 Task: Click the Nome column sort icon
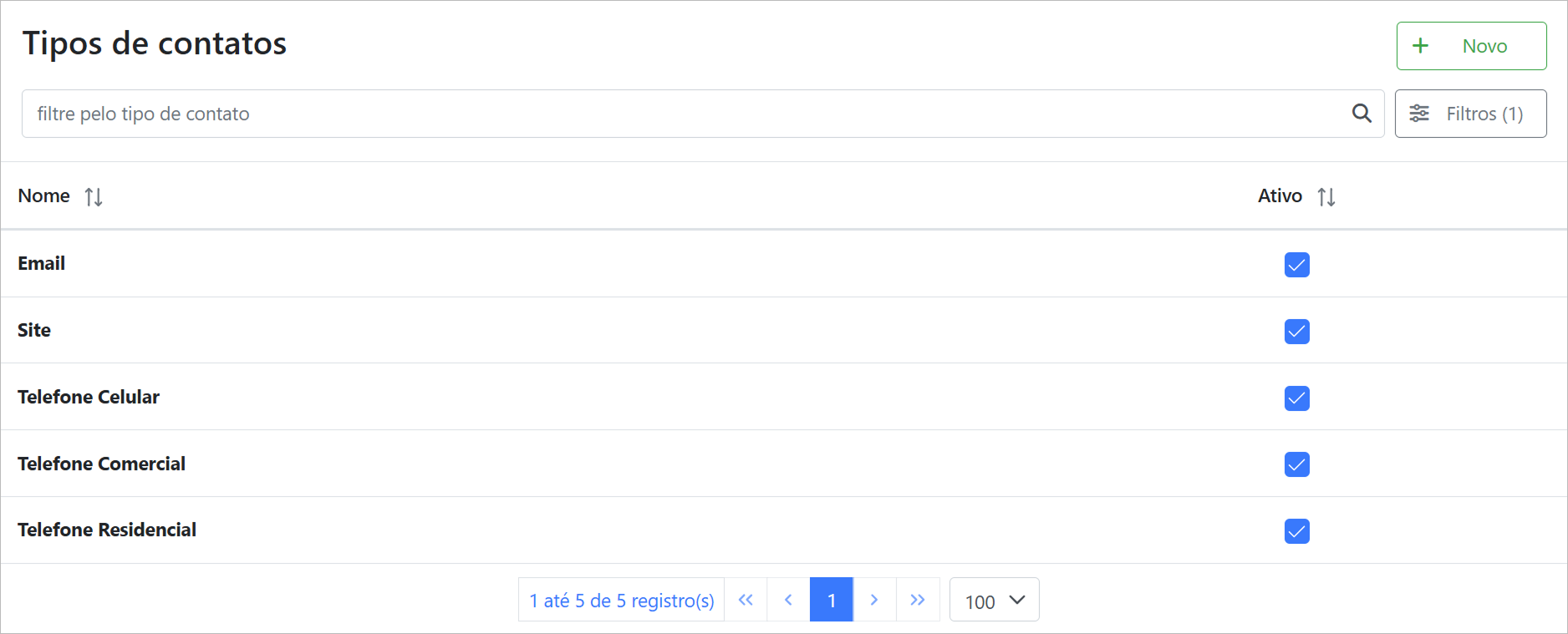94,197
